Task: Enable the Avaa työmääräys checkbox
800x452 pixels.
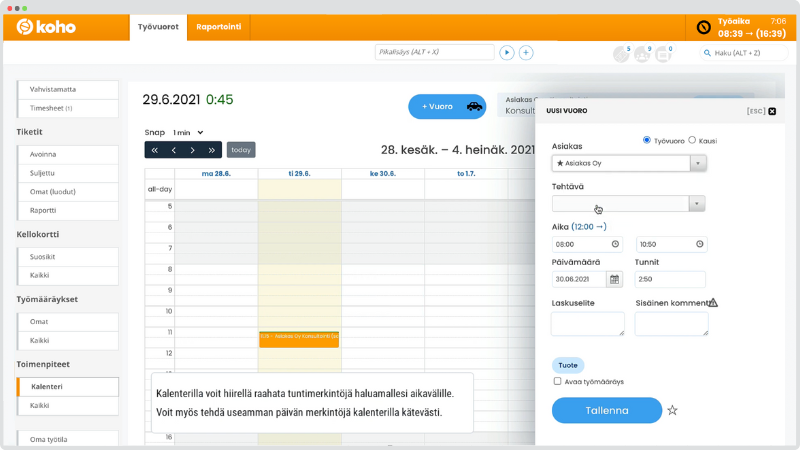Action: [557, 381]
